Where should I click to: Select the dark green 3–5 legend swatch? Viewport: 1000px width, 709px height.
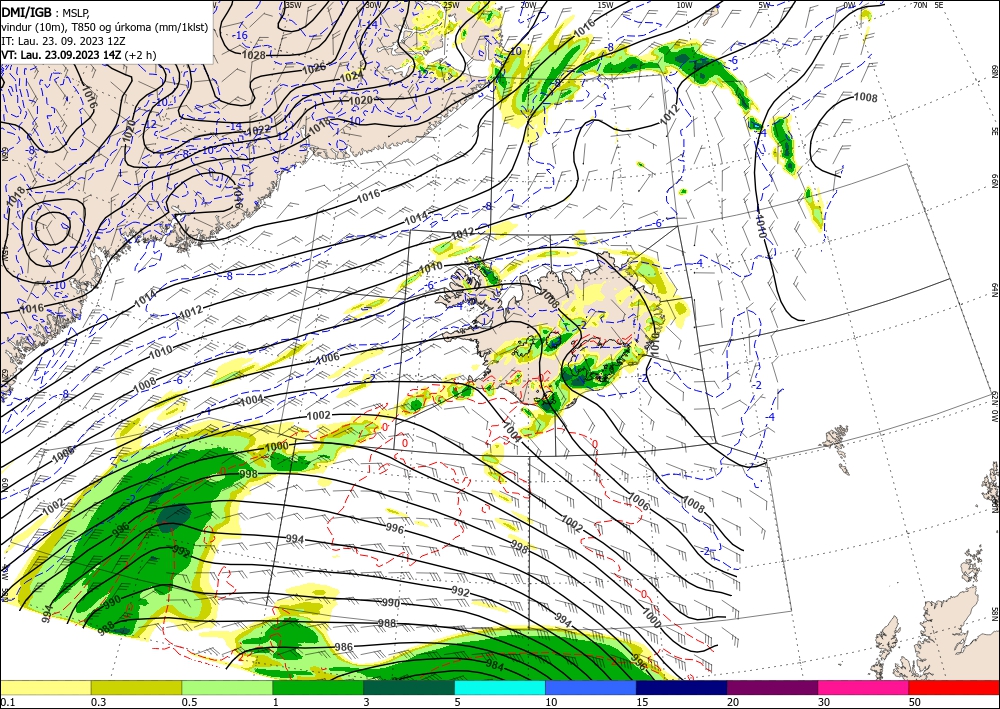(409, 687)
